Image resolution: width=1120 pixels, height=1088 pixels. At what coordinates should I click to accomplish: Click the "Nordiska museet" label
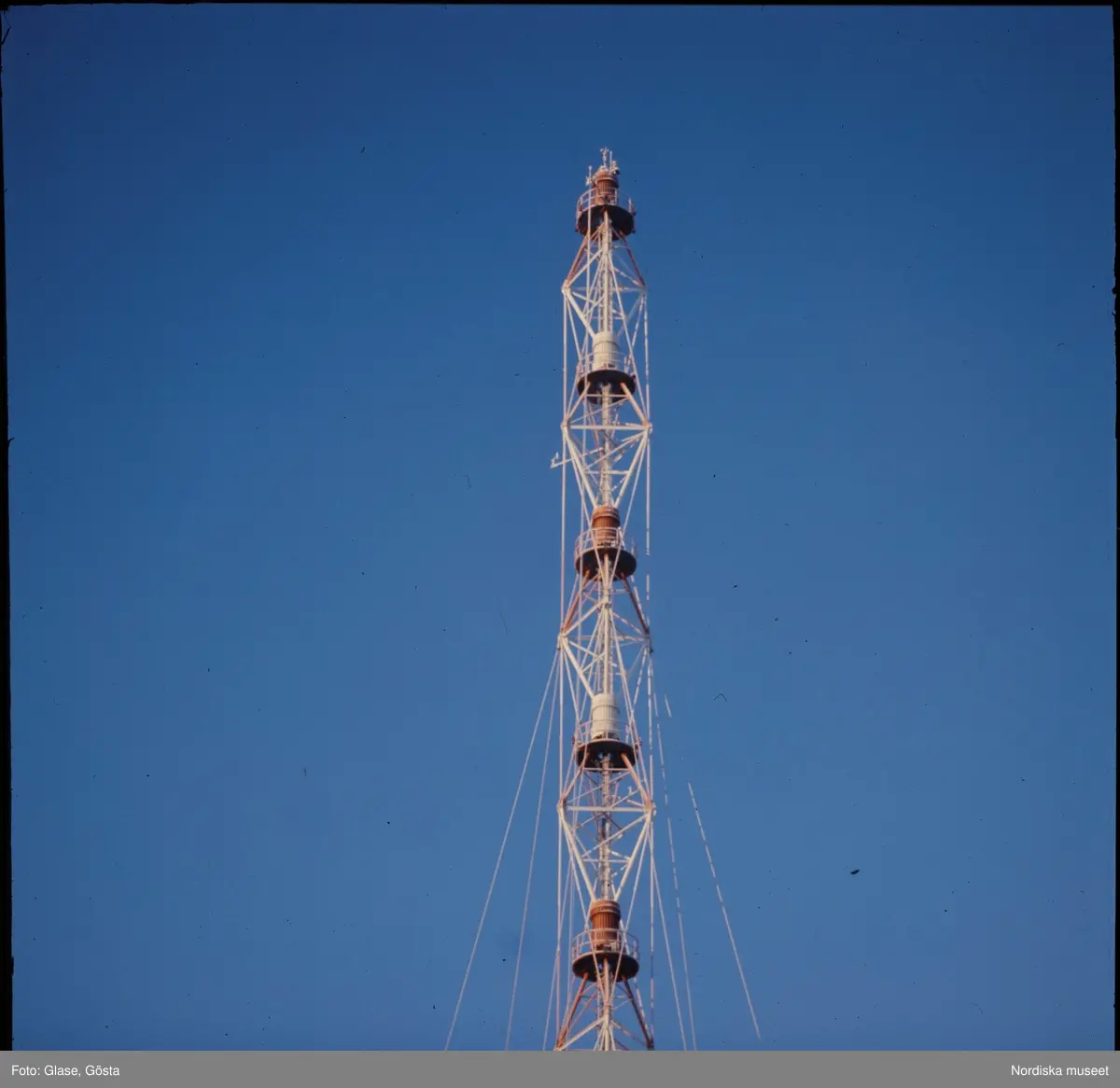pos(1059,1070)
